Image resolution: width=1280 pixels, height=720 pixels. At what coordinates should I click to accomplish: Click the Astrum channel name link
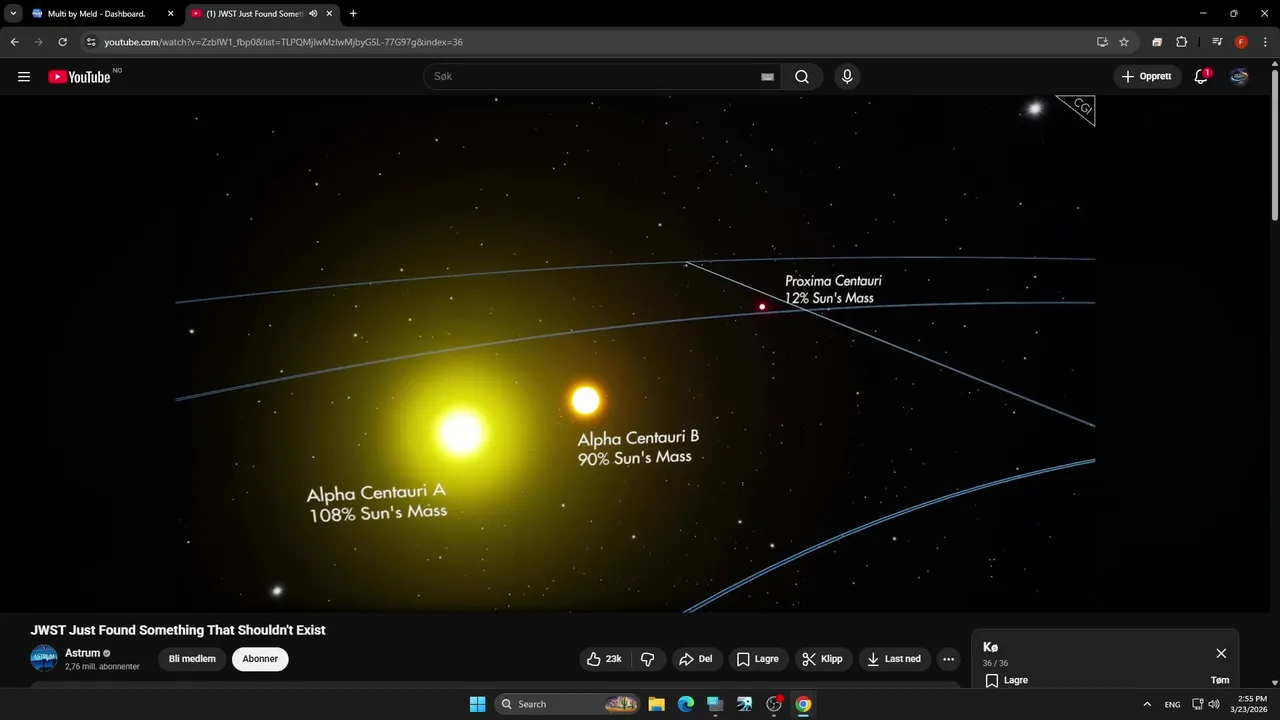[x=83, y=653]
